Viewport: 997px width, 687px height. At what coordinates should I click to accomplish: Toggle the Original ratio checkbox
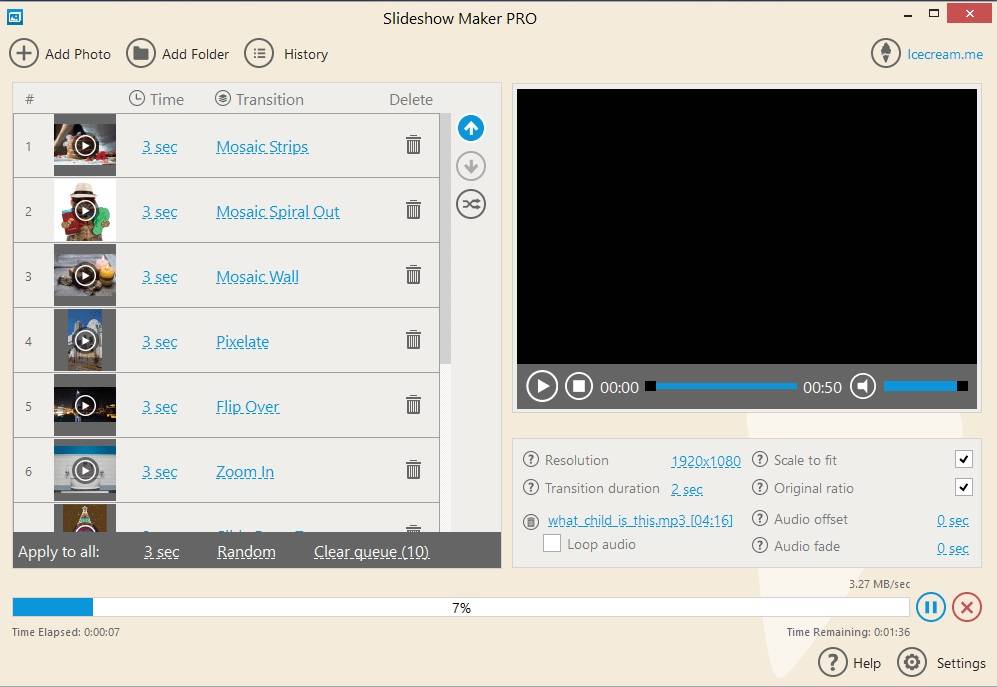coord(963,487)
